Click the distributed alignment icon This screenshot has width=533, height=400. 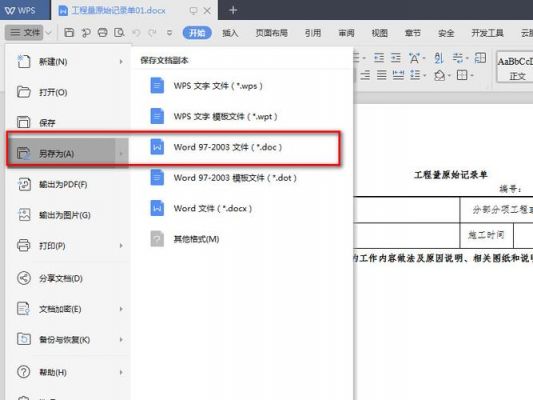click(x=398, y=75)
